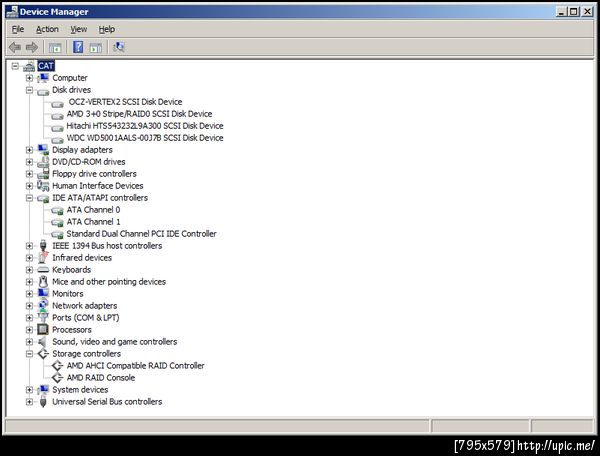Click the Infrared devices icon
Viewport: 600px width, 456px height.
43,257
